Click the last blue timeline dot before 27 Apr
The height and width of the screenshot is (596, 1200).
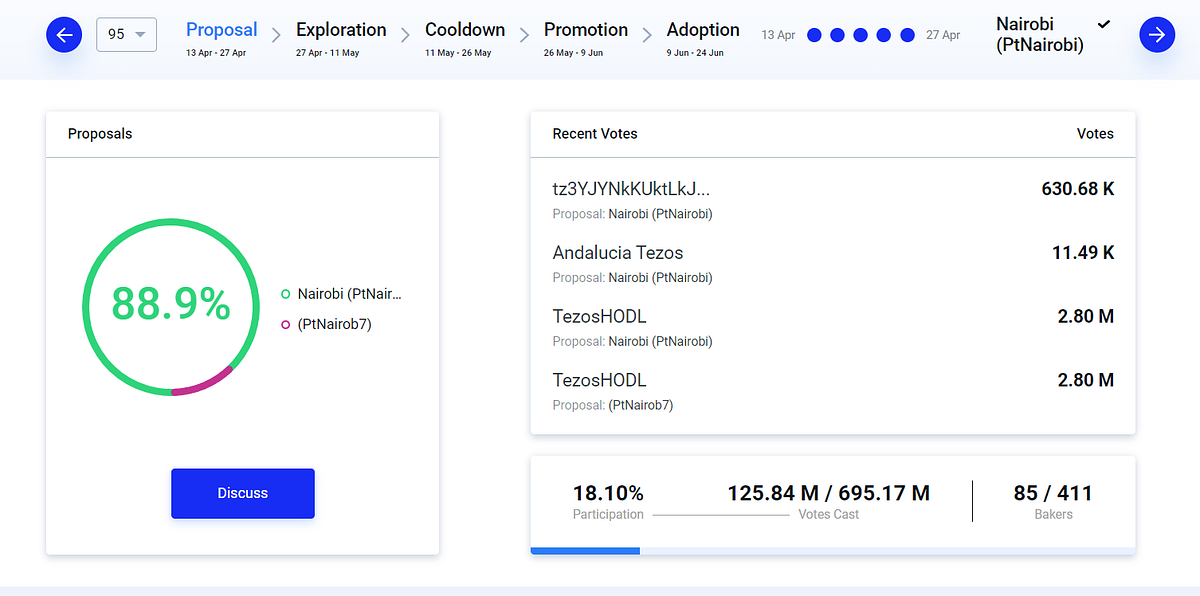tap(908, 35)
